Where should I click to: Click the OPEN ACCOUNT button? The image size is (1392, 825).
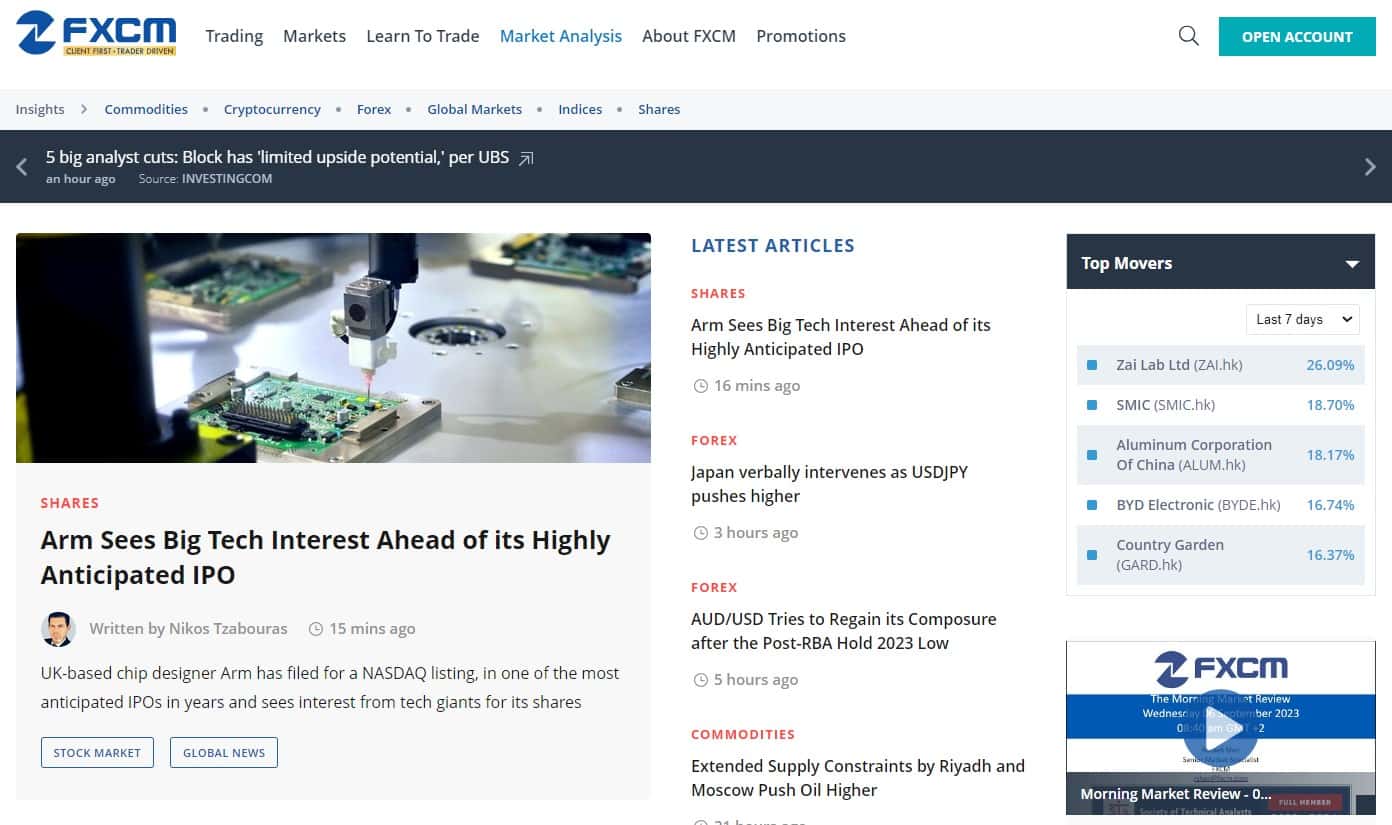(x=1297, y=37)
